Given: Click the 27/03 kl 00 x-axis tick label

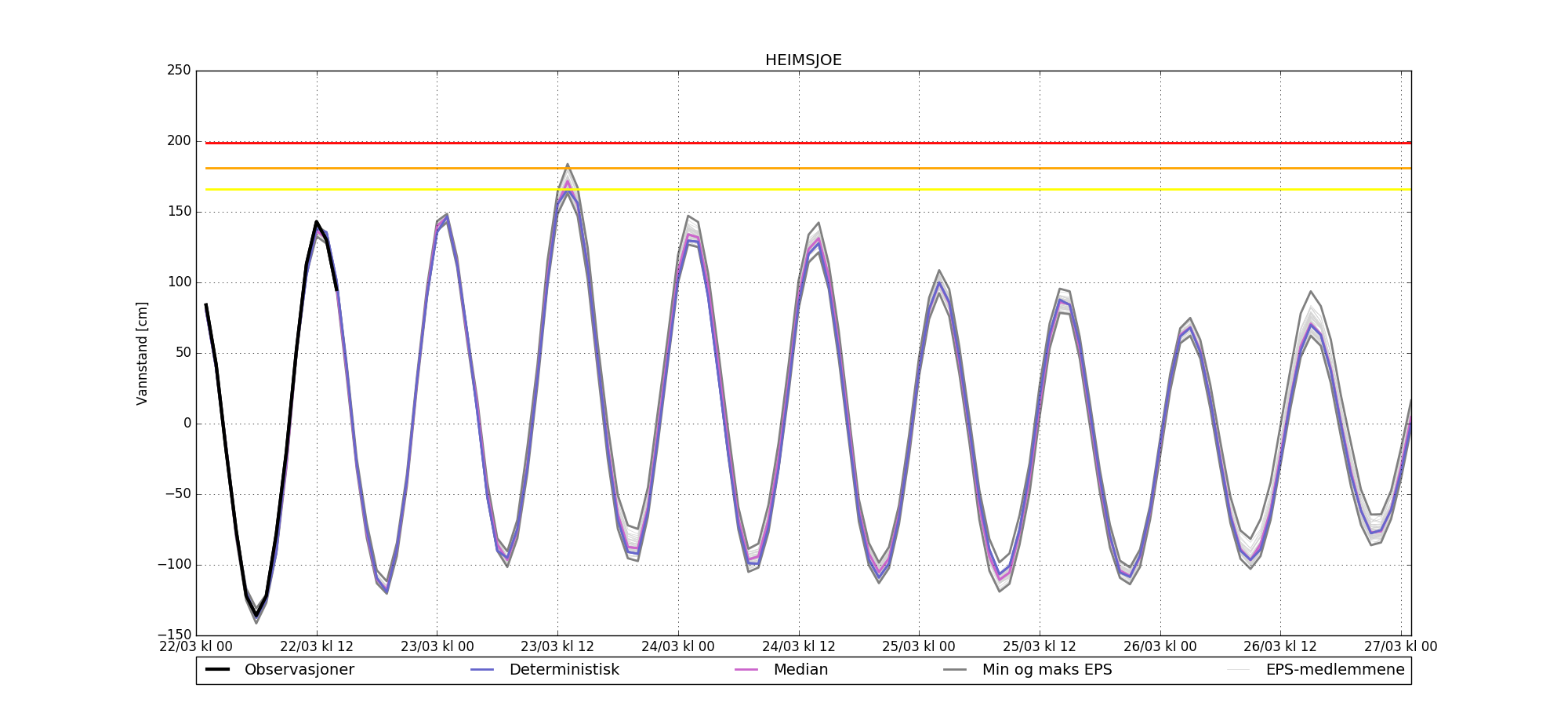Looking at the screenshot, I should (x=1400, y=647).
